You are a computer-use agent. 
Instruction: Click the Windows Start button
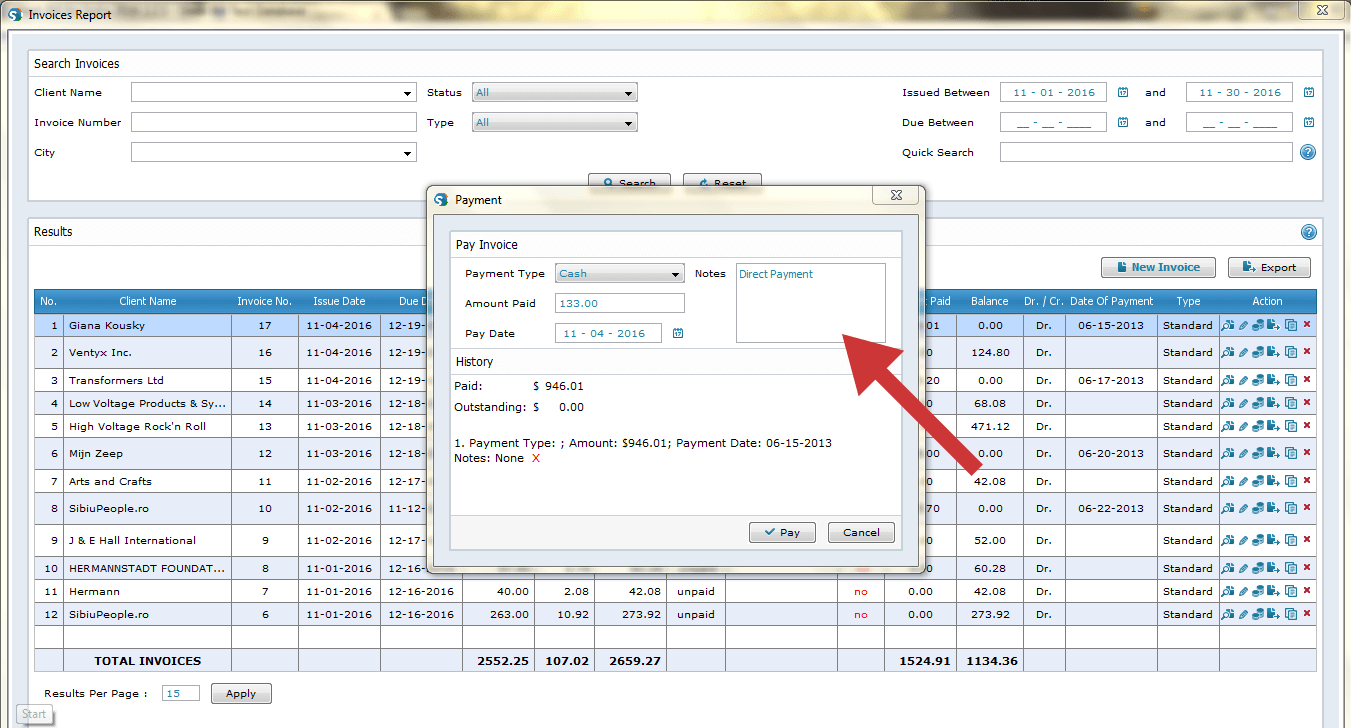click(x=34, y=714)
